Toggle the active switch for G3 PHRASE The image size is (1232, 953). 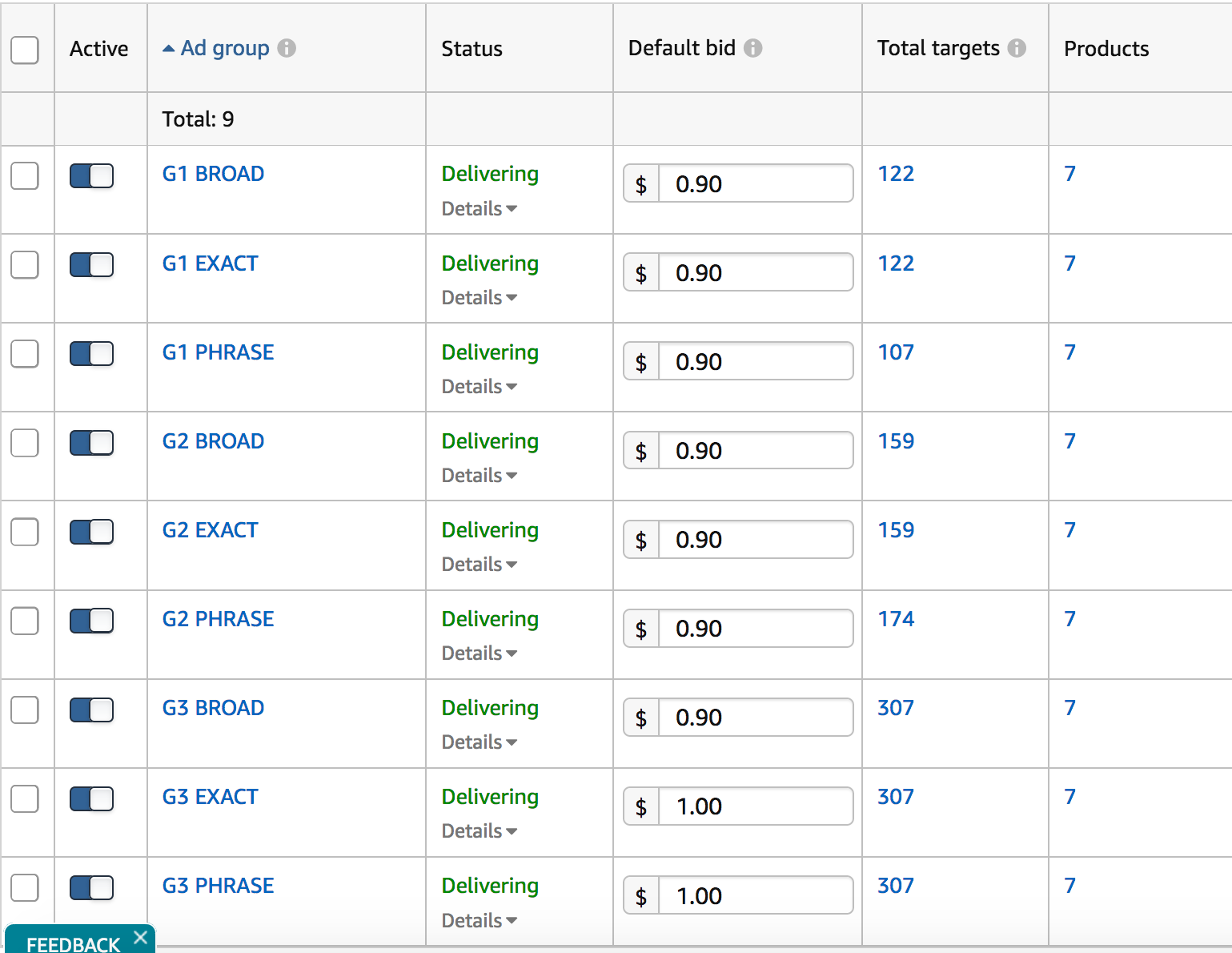pos(91,887)
